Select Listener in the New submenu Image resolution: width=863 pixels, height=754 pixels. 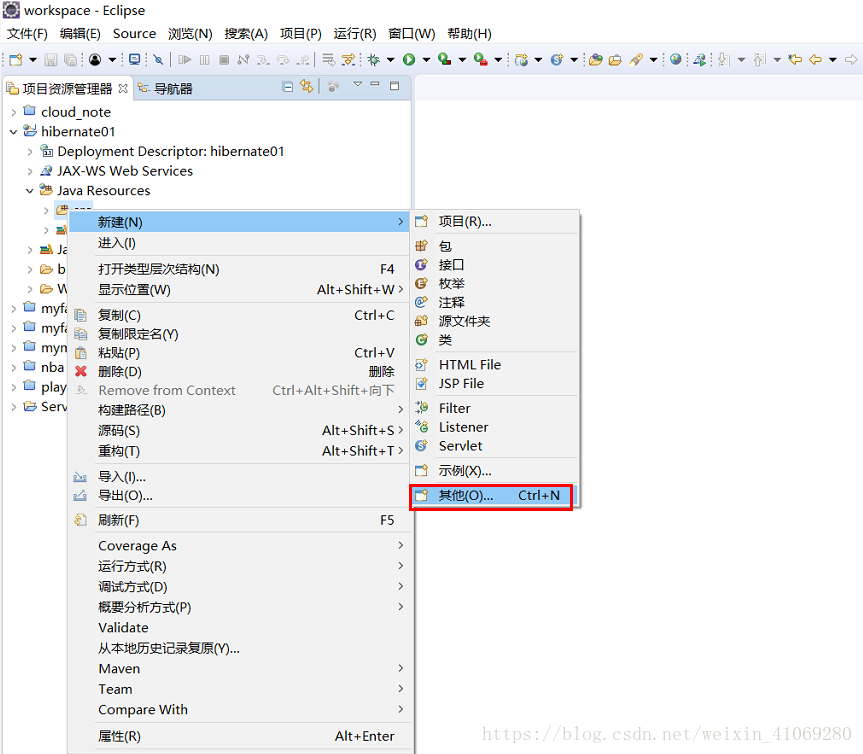tap(496, 427)
